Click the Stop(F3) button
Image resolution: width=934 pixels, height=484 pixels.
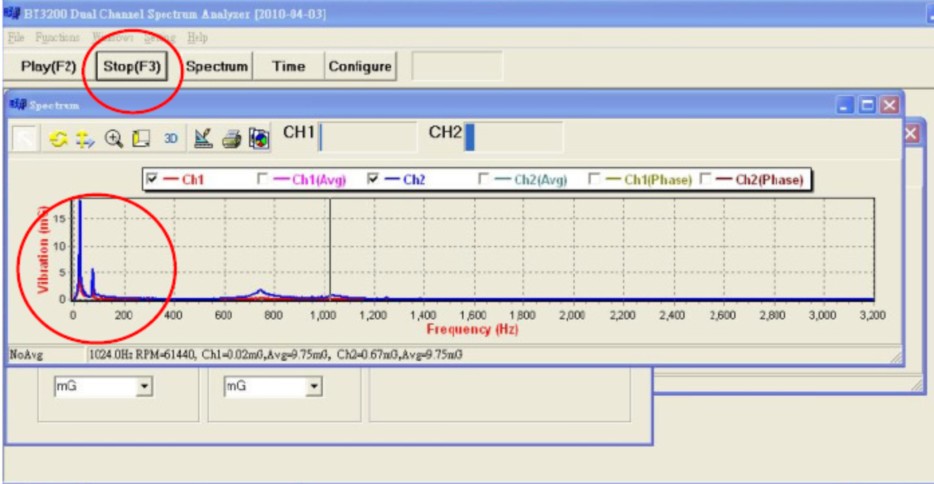pos(132,66)
